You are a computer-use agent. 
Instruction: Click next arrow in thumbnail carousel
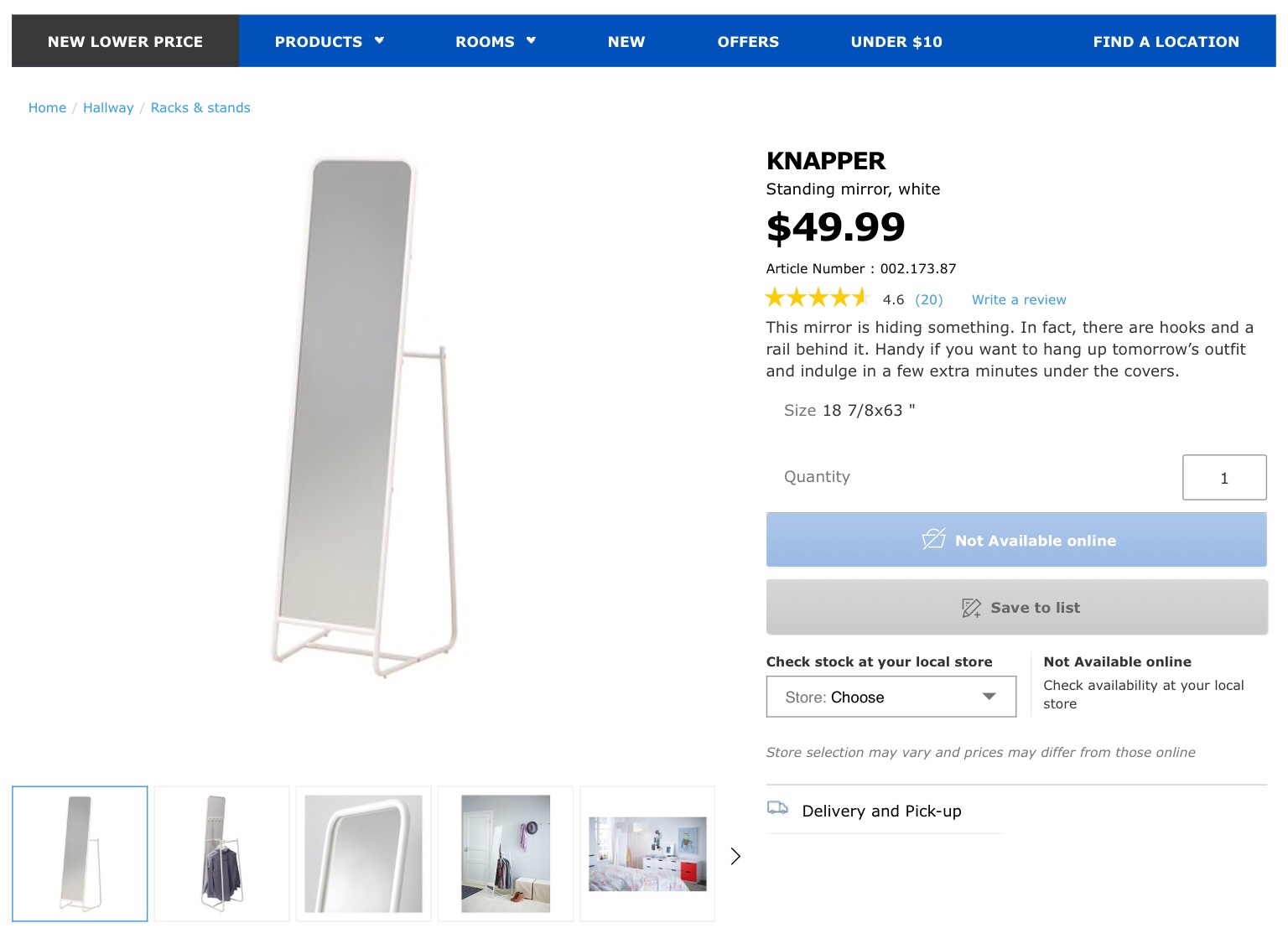tap(735, 856)
